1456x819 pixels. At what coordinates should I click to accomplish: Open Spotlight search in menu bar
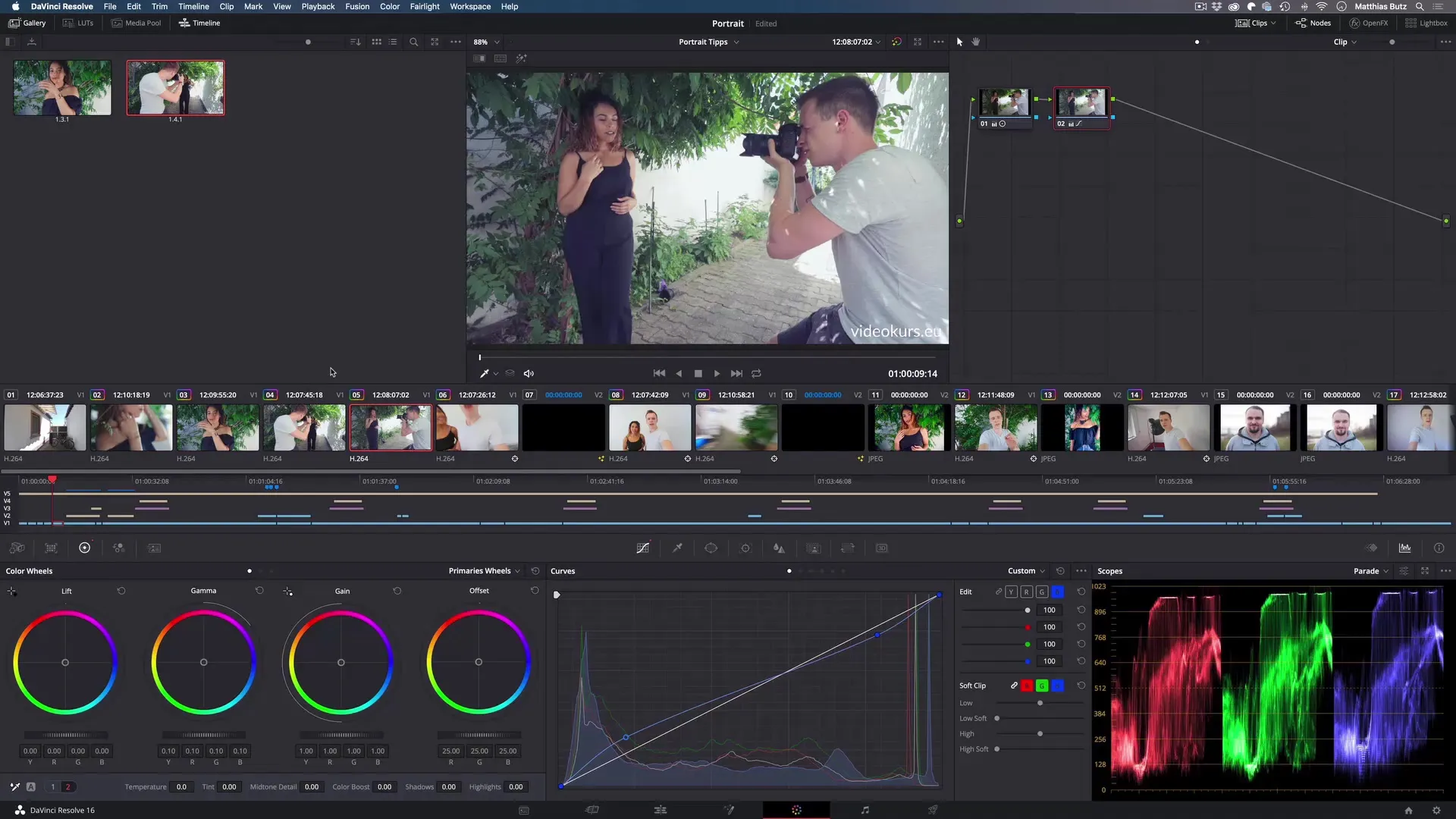pos(1420,6)
